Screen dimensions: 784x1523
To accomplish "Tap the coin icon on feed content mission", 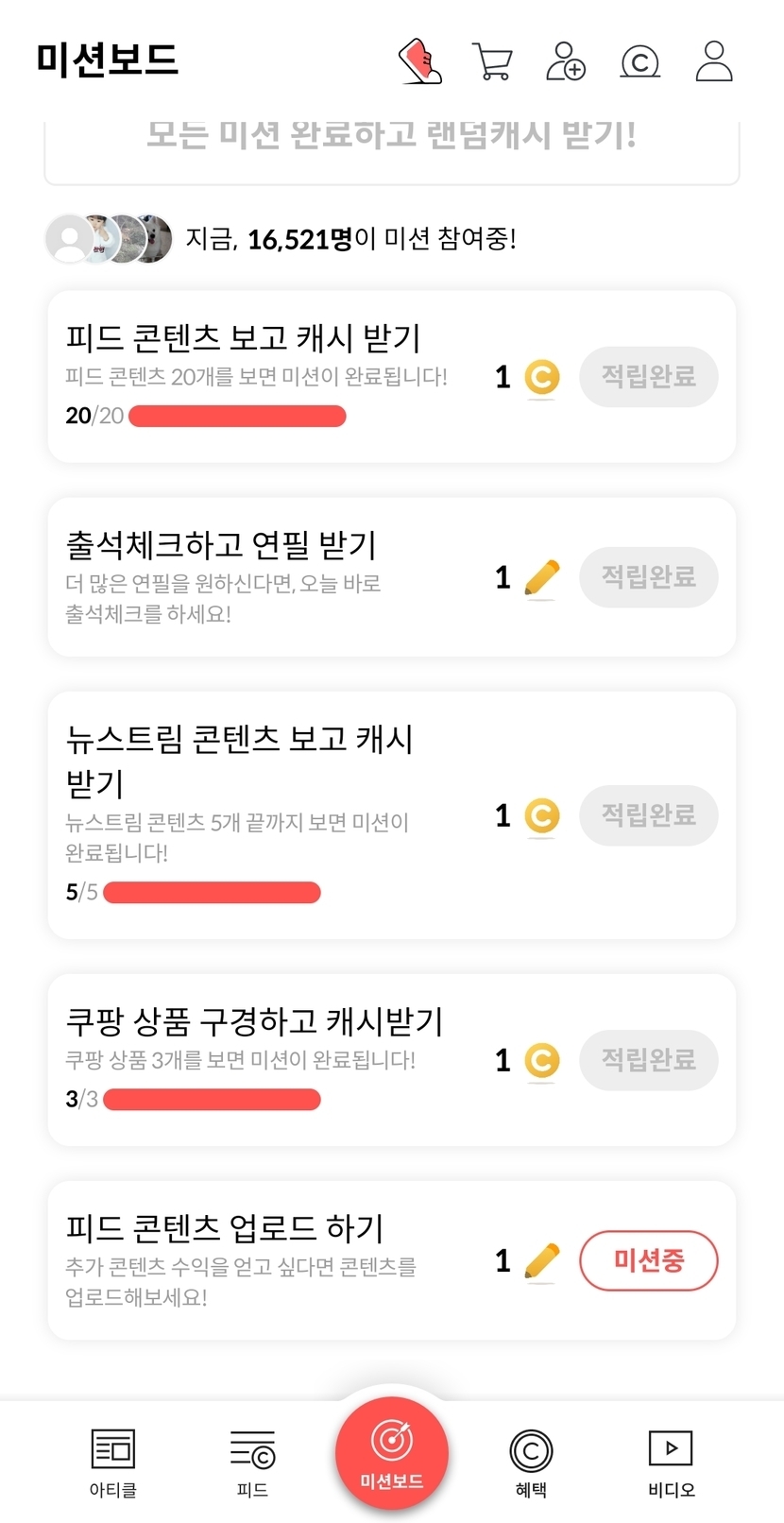I will click(x=542, y=378).
